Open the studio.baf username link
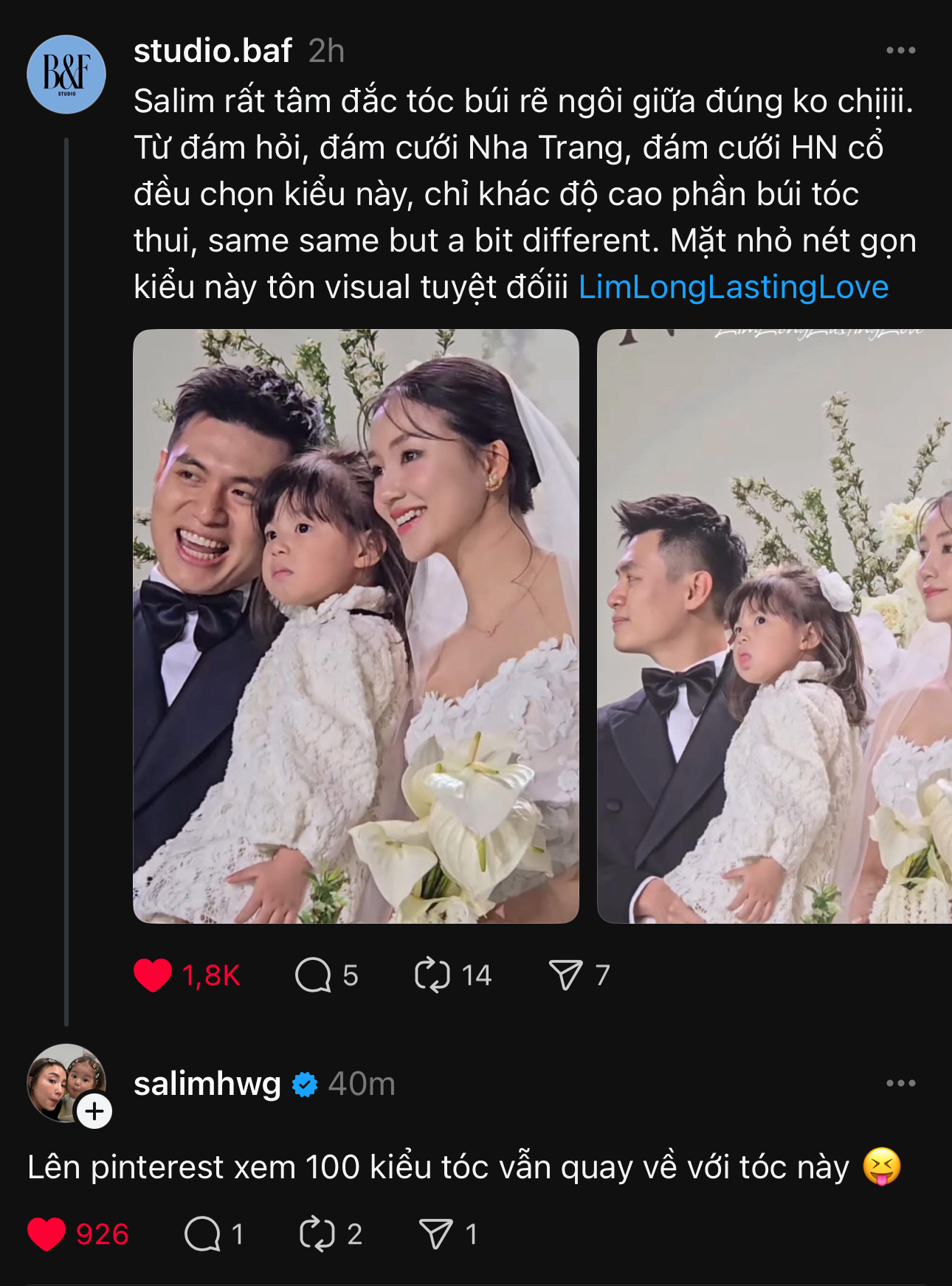This screenshot has width=952, height=1286. [x=213, y=51]
